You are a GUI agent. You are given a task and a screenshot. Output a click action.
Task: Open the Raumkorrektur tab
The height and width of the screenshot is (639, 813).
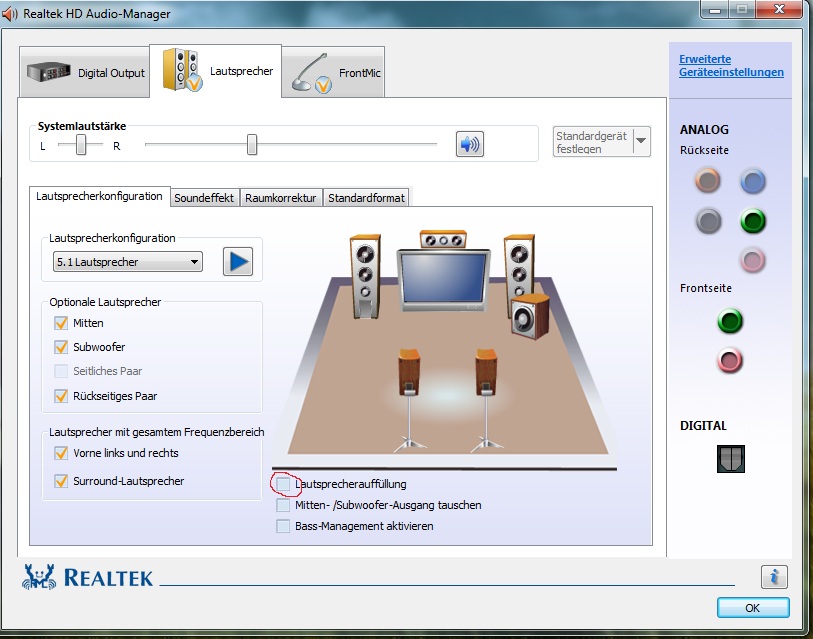tap(281, 198)
